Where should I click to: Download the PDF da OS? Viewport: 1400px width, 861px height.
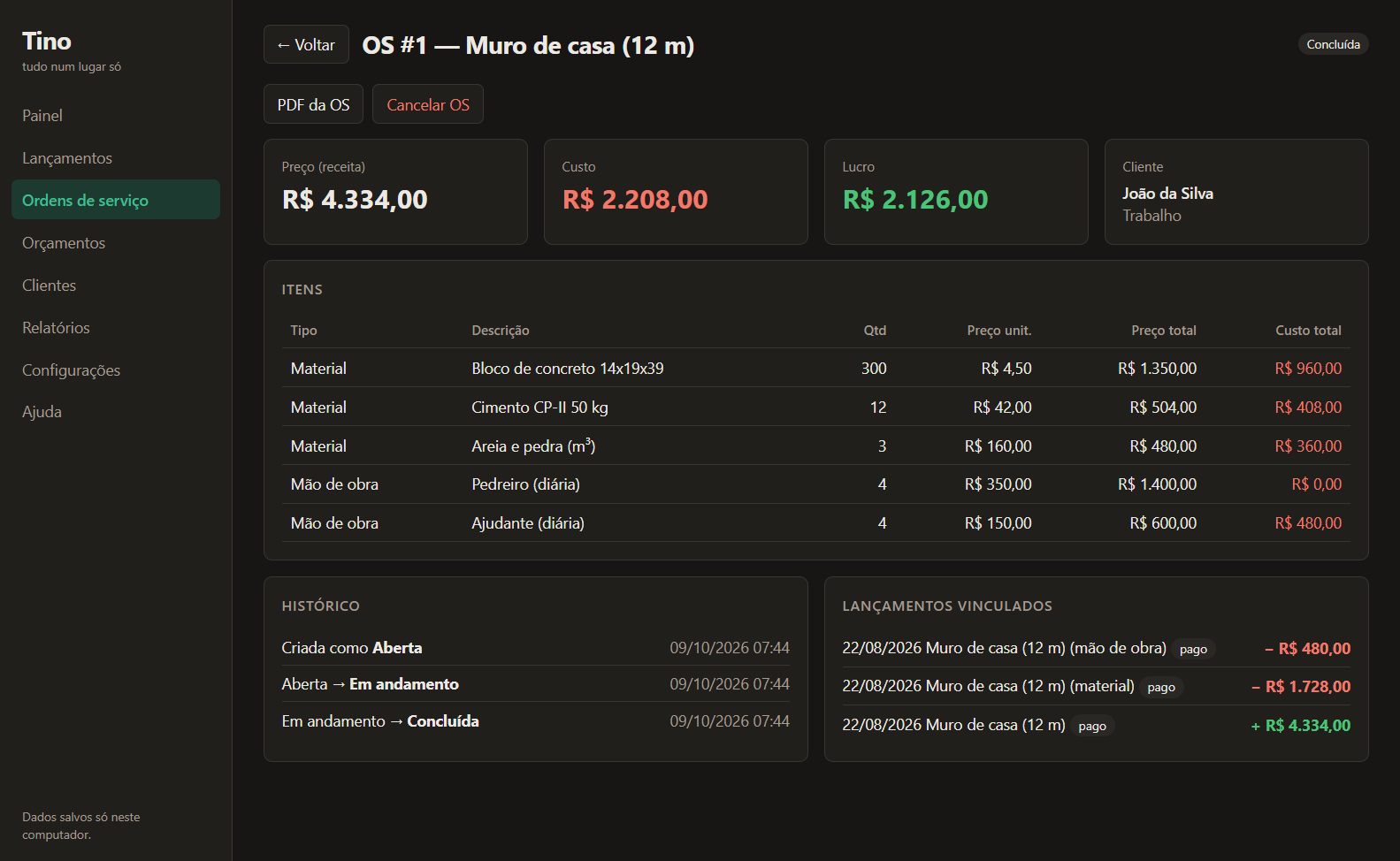click(313, 104)
